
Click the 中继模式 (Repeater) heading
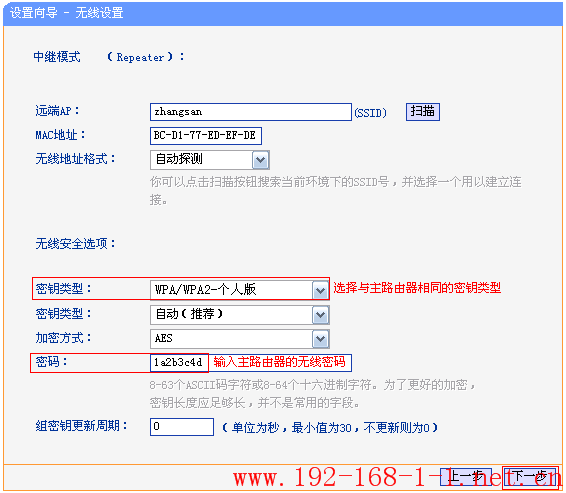(109, 57)
